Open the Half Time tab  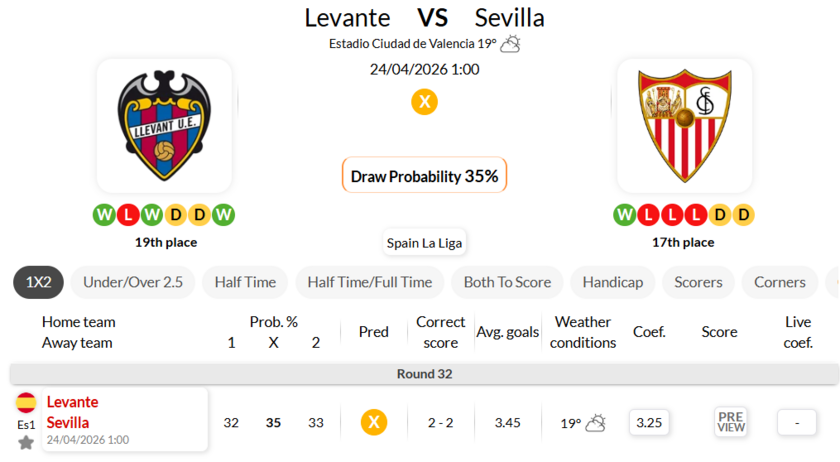pos(245,282)
